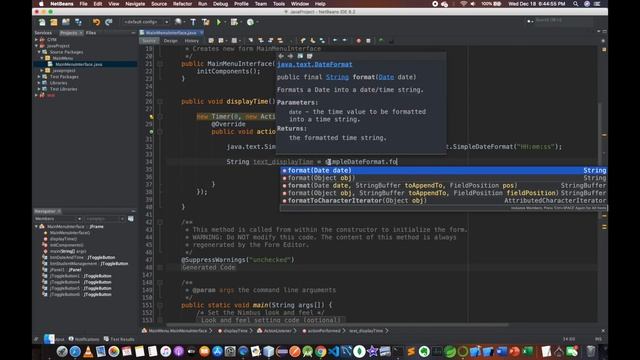Open the Tools menu
This screenshot has height=360, width=640.
point(279,4)
